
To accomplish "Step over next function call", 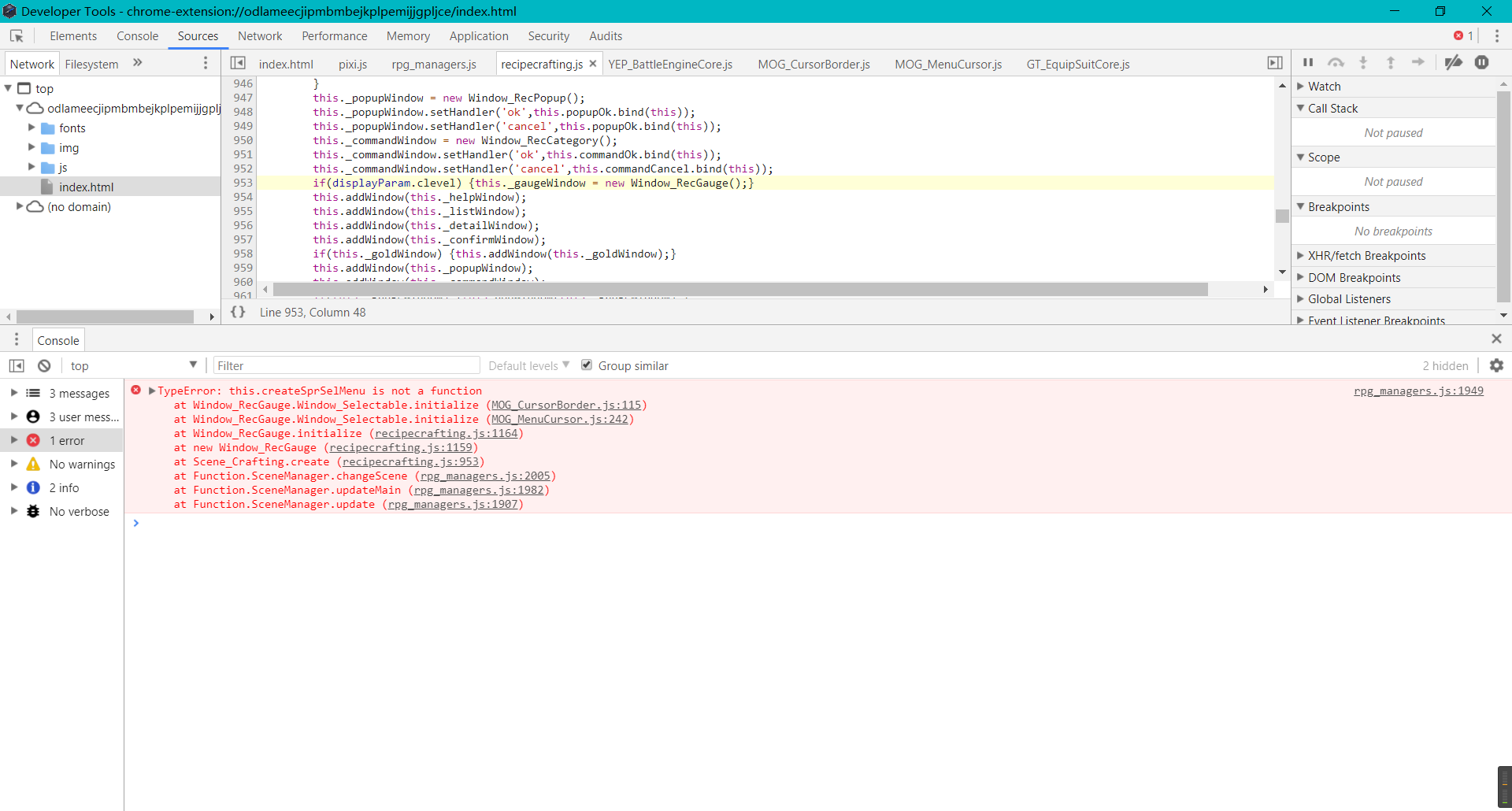I will [x=1336, y=62].
